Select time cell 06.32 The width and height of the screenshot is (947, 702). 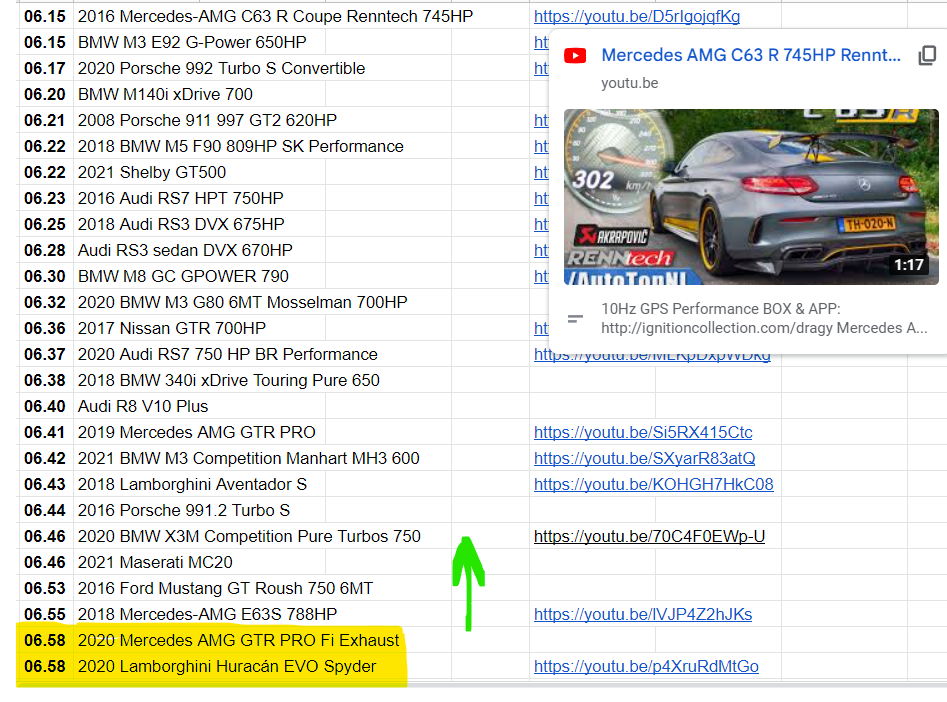coord(45,302)
